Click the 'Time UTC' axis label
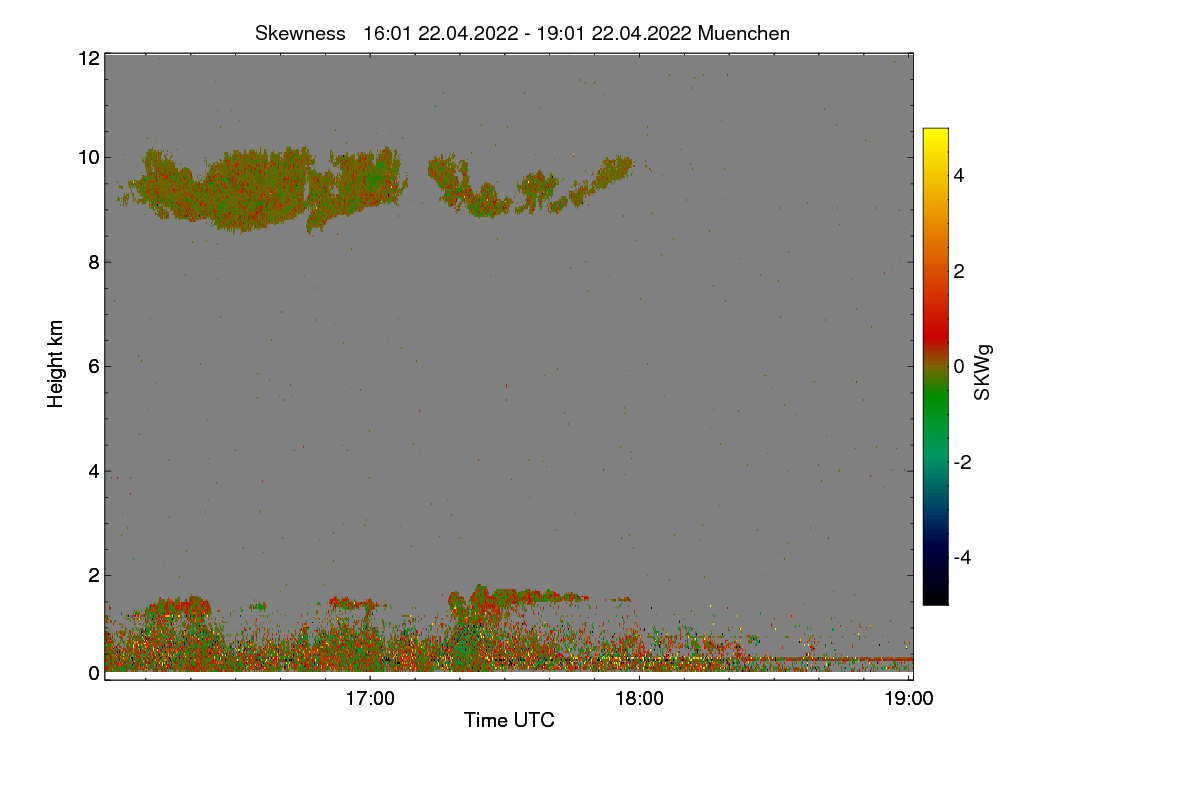This screenshot has width=1200, height=800. (509, 720)
